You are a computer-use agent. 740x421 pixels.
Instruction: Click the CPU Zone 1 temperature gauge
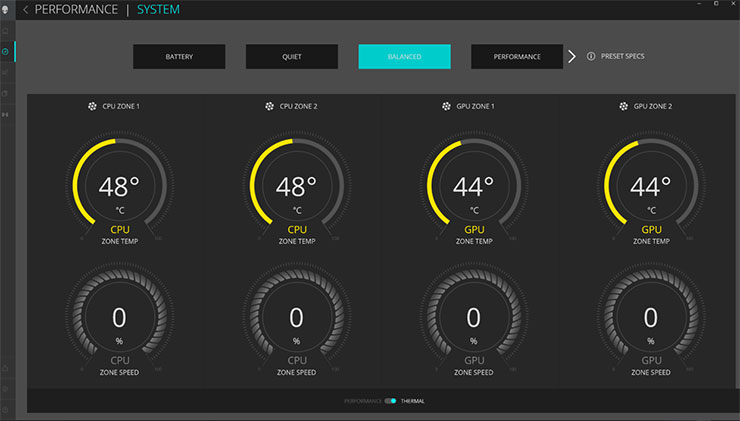(x=119, y=185)
